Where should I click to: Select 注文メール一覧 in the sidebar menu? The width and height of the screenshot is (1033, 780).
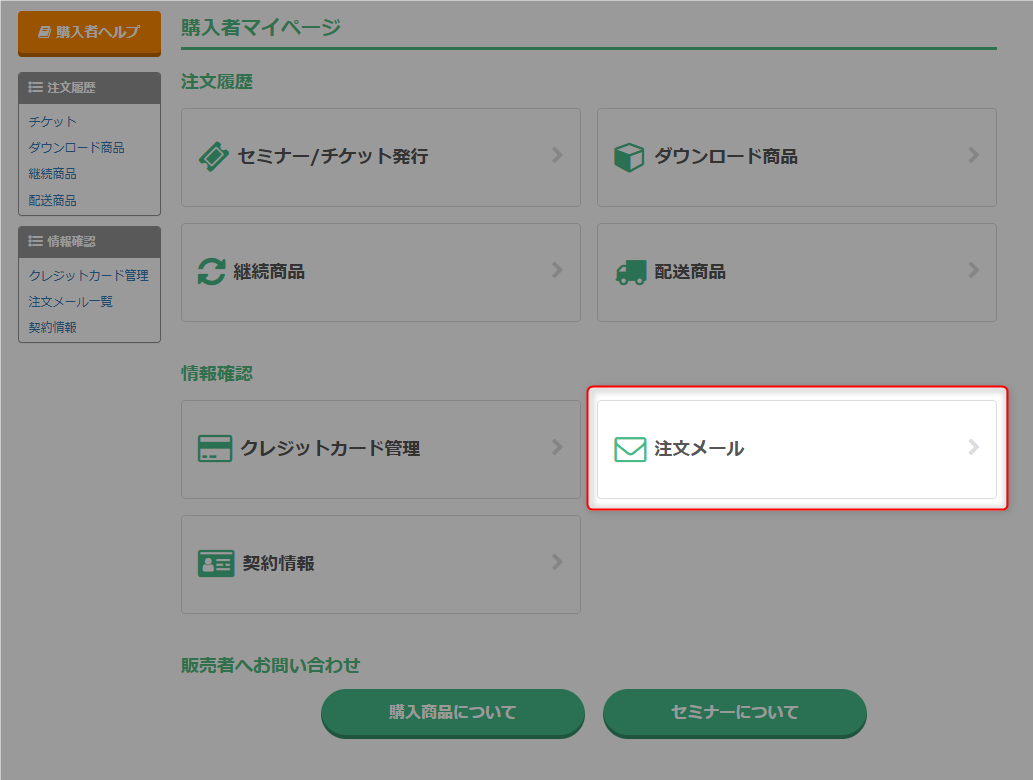pyautogui.click(x=71, y=301)
